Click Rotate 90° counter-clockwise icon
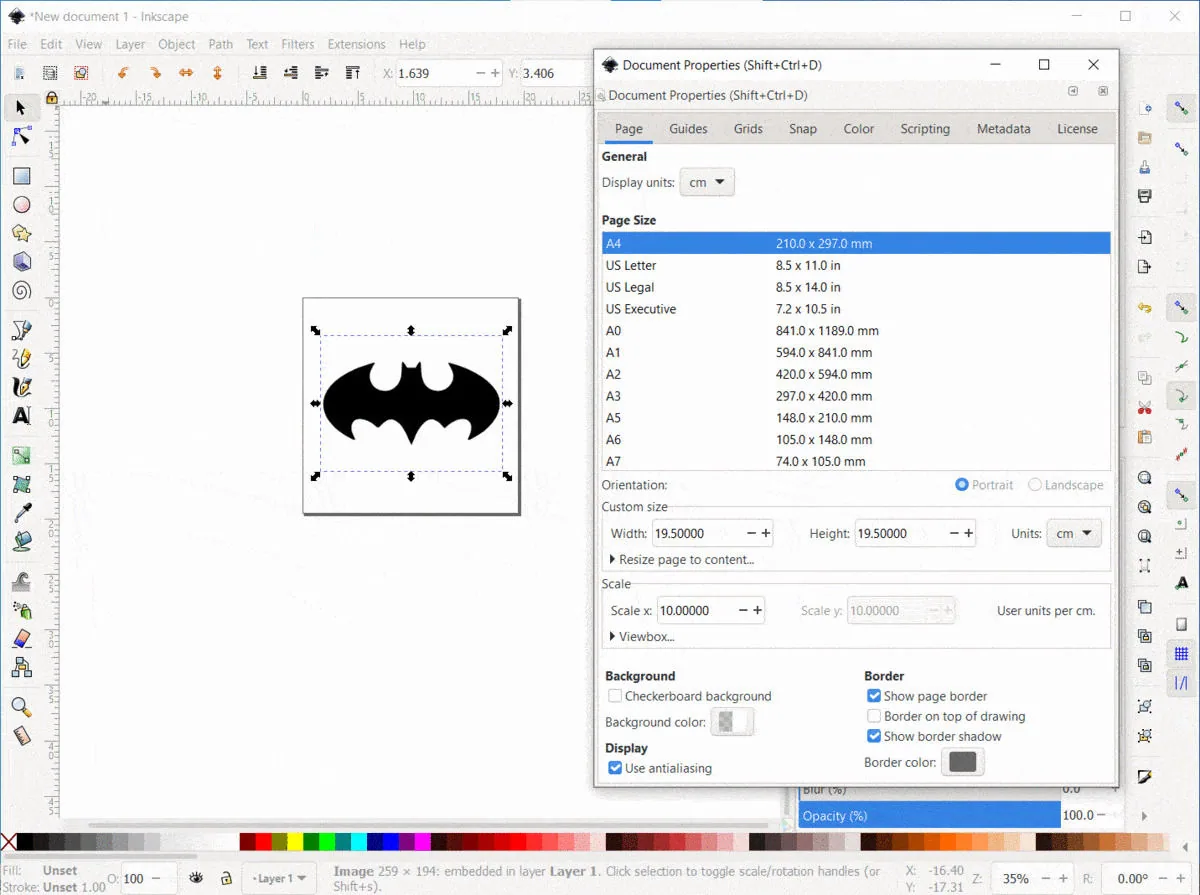The height and width of the screenshot is (895, 1200). pos(123,73)
